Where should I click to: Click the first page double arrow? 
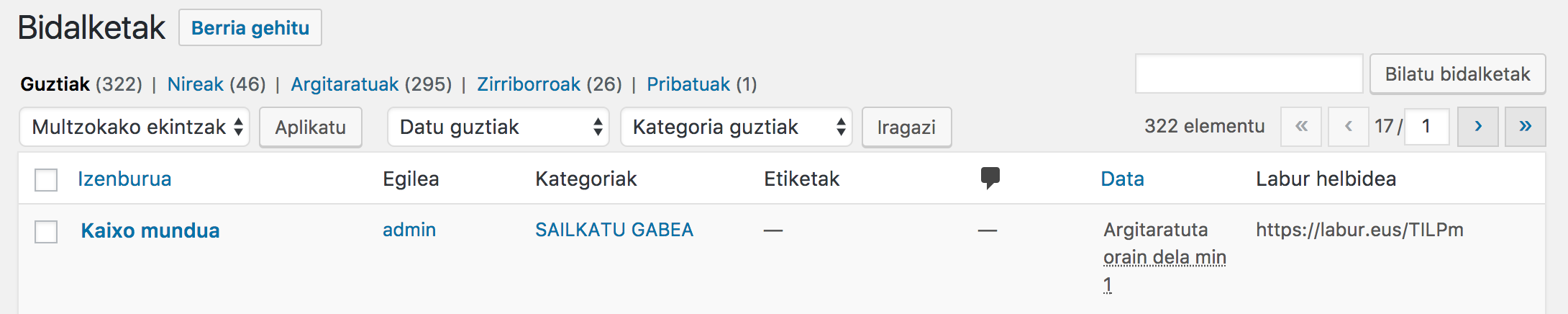coord(1300,127)
